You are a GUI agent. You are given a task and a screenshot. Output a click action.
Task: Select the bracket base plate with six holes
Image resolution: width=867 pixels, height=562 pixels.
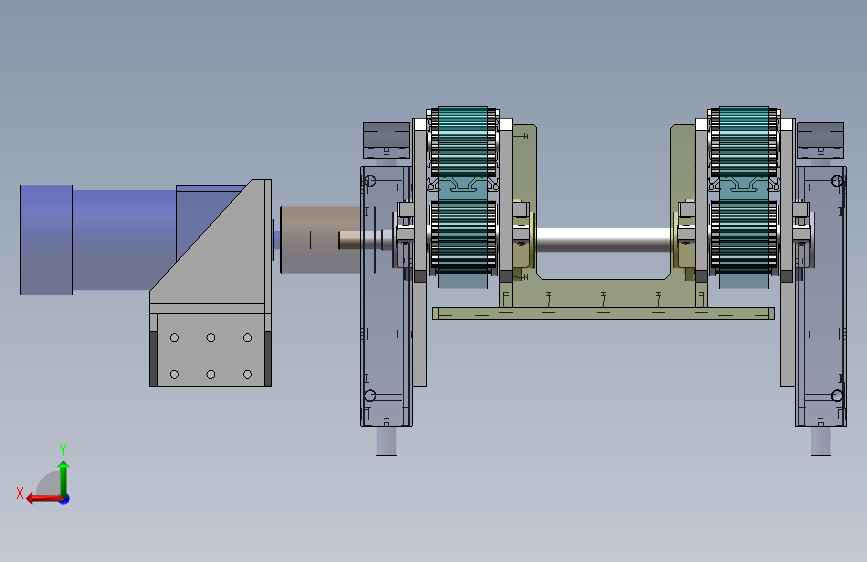click(x=211, y=350)
